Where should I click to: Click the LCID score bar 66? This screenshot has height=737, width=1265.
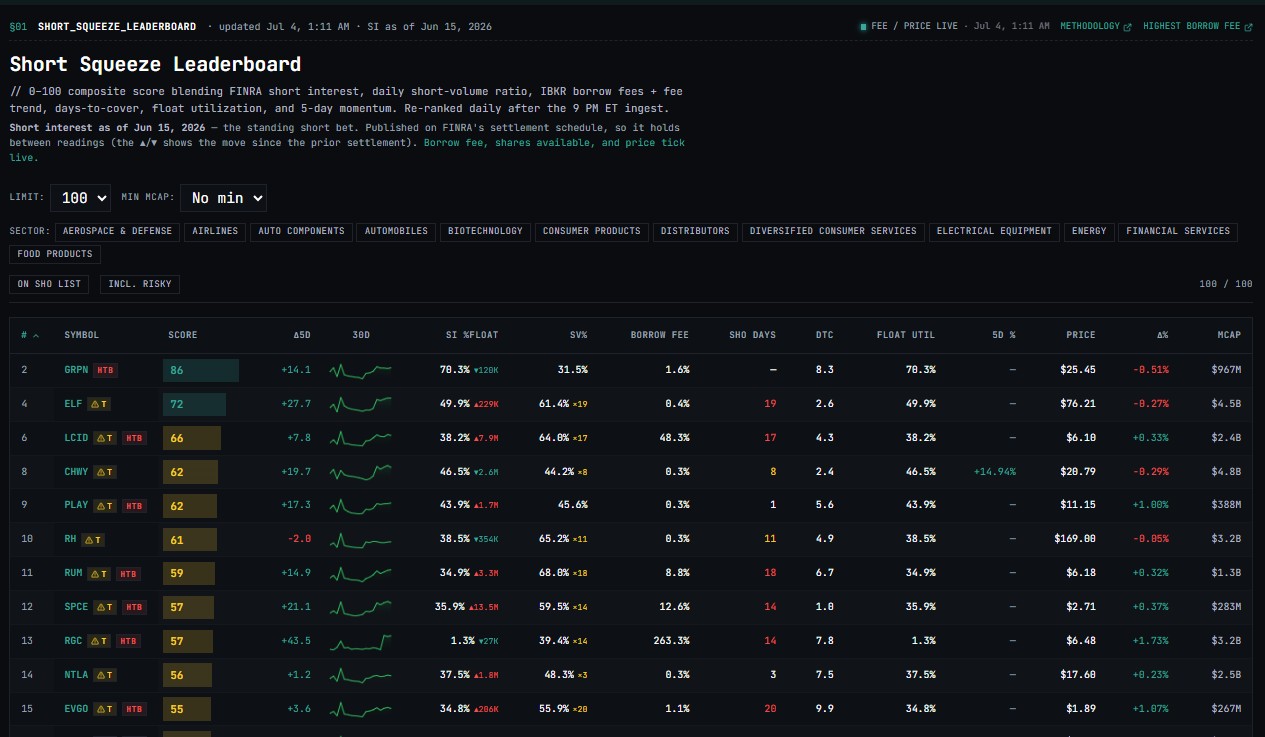[x=192, y=438]
